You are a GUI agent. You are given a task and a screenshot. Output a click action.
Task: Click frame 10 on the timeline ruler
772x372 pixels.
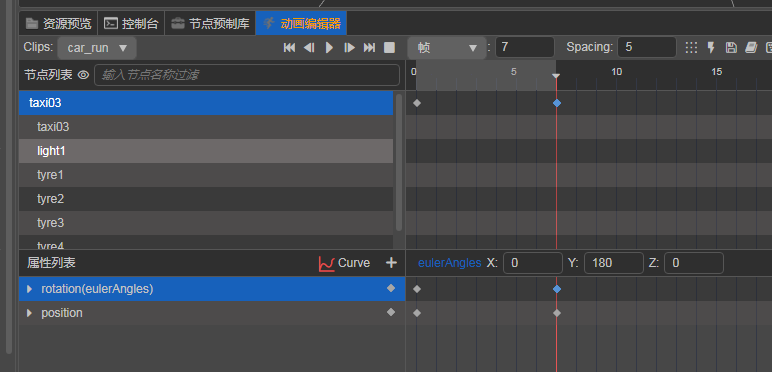(616, 72)
